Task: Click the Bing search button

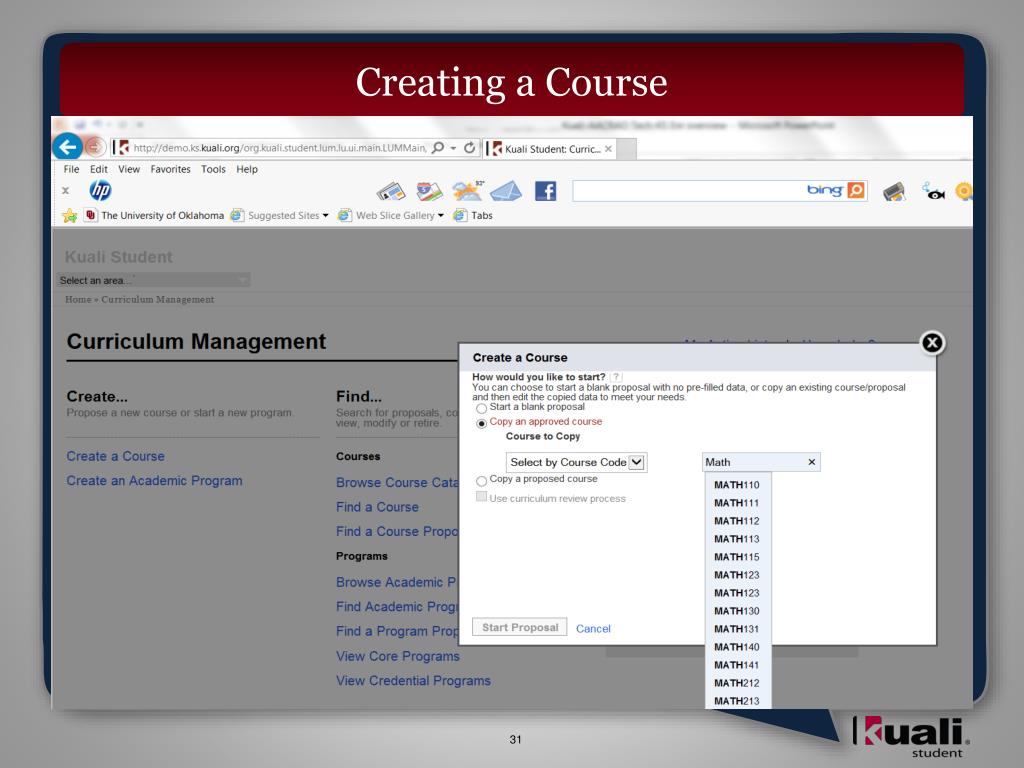Action: coord(856,190)
